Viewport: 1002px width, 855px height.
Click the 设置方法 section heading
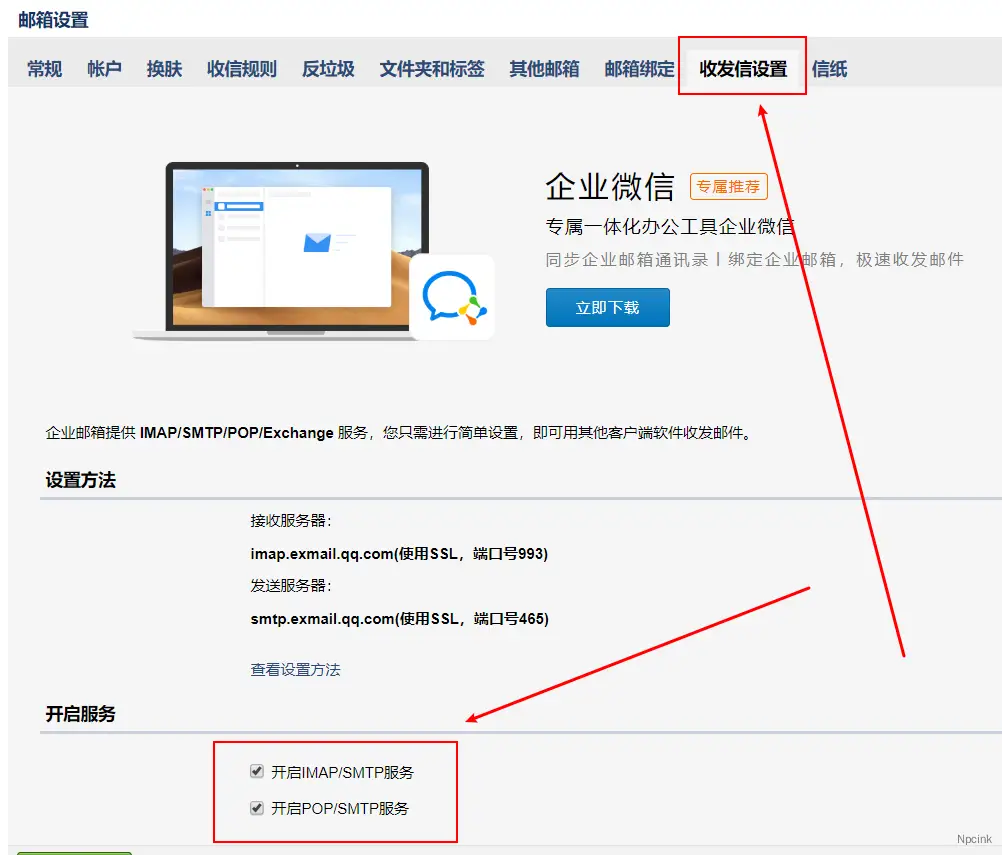pyautogui.click(x=81, y=480)
